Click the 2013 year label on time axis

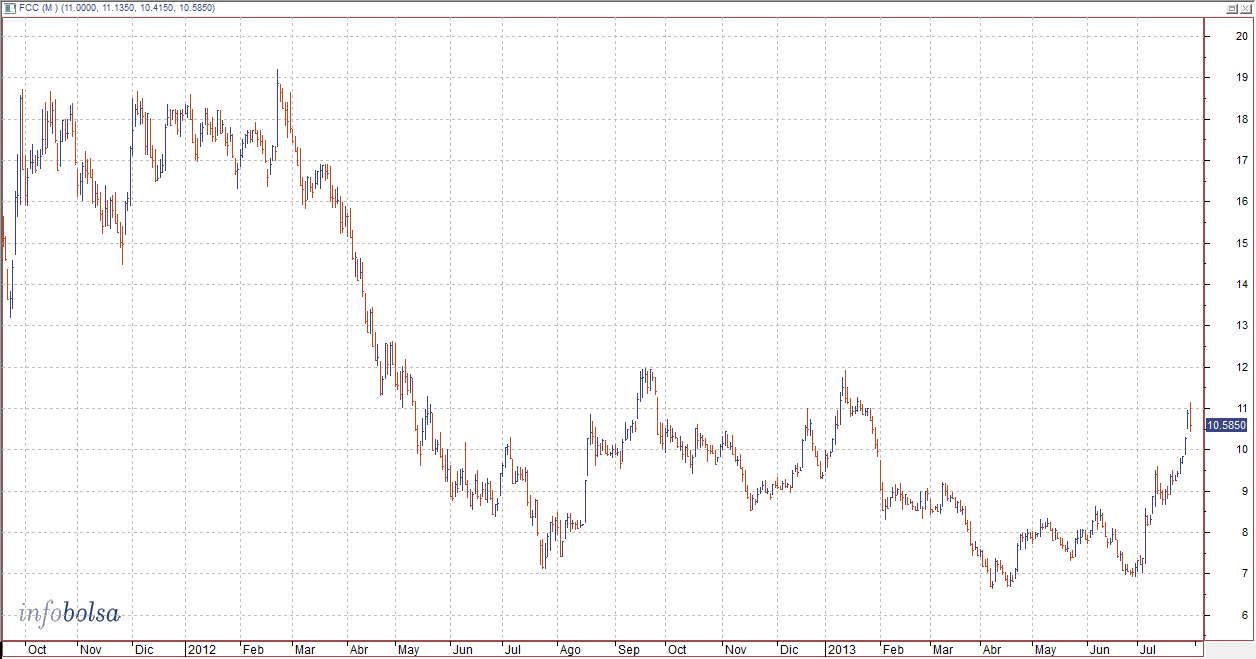(x=841, y=650)
